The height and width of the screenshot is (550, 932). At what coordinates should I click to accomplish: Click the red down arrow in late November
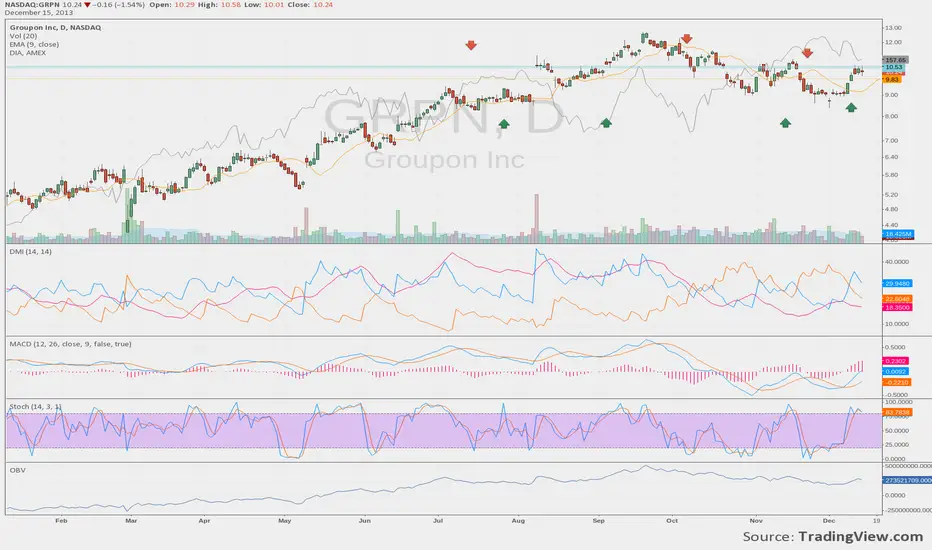coord(807,53)
